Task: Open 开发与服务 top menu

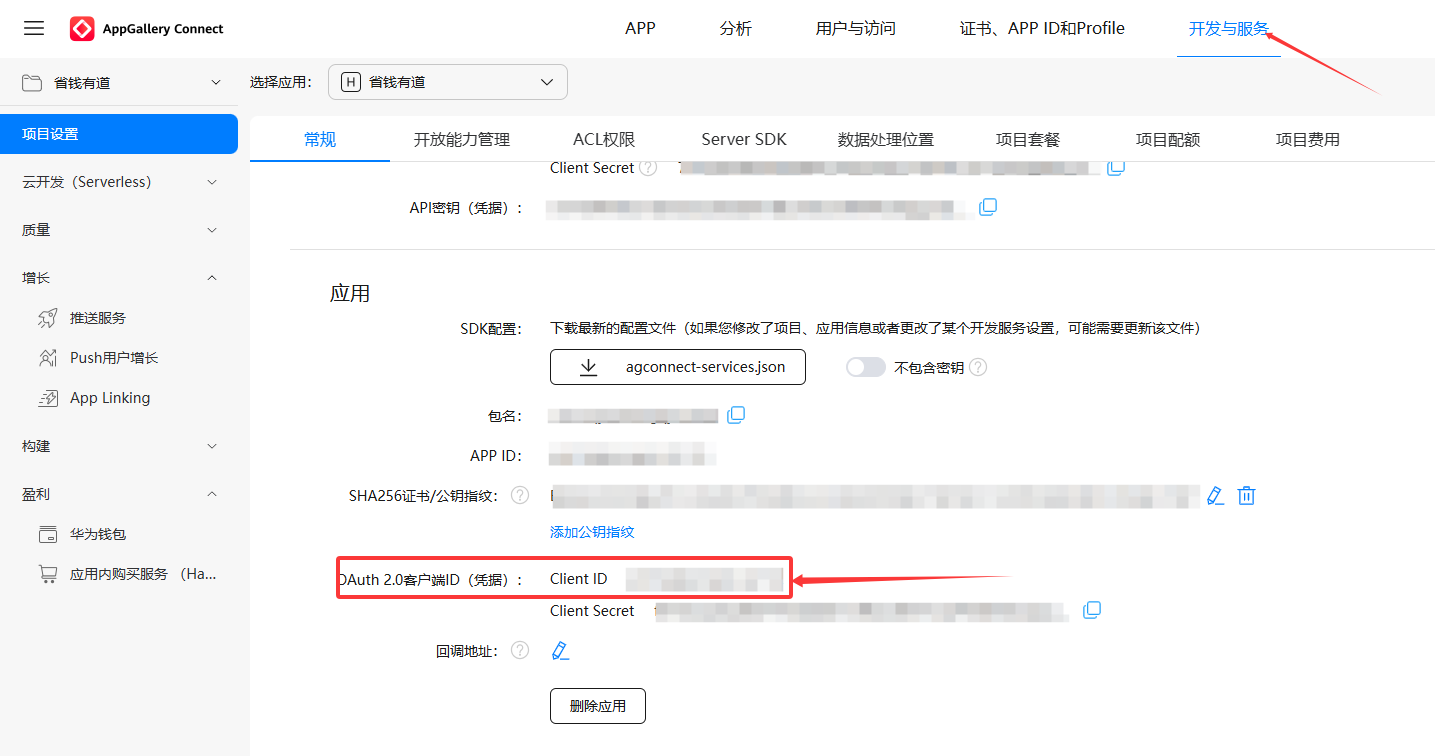Action: (x=1229, y=29)
